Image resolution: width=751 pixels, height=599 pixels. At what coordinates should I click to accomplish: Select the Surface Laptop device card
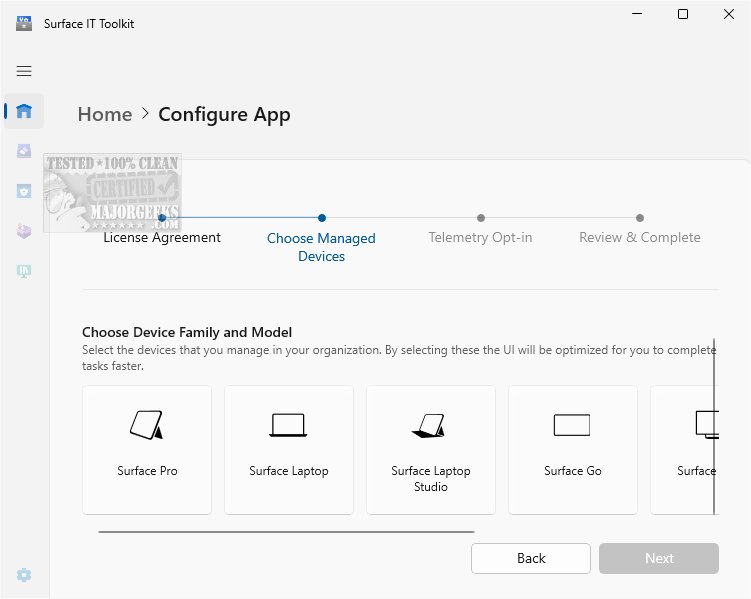(x=289, y=449)
